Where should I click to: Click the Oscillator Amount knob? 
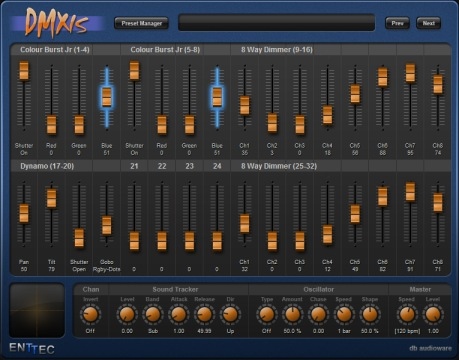coord(292,315)
